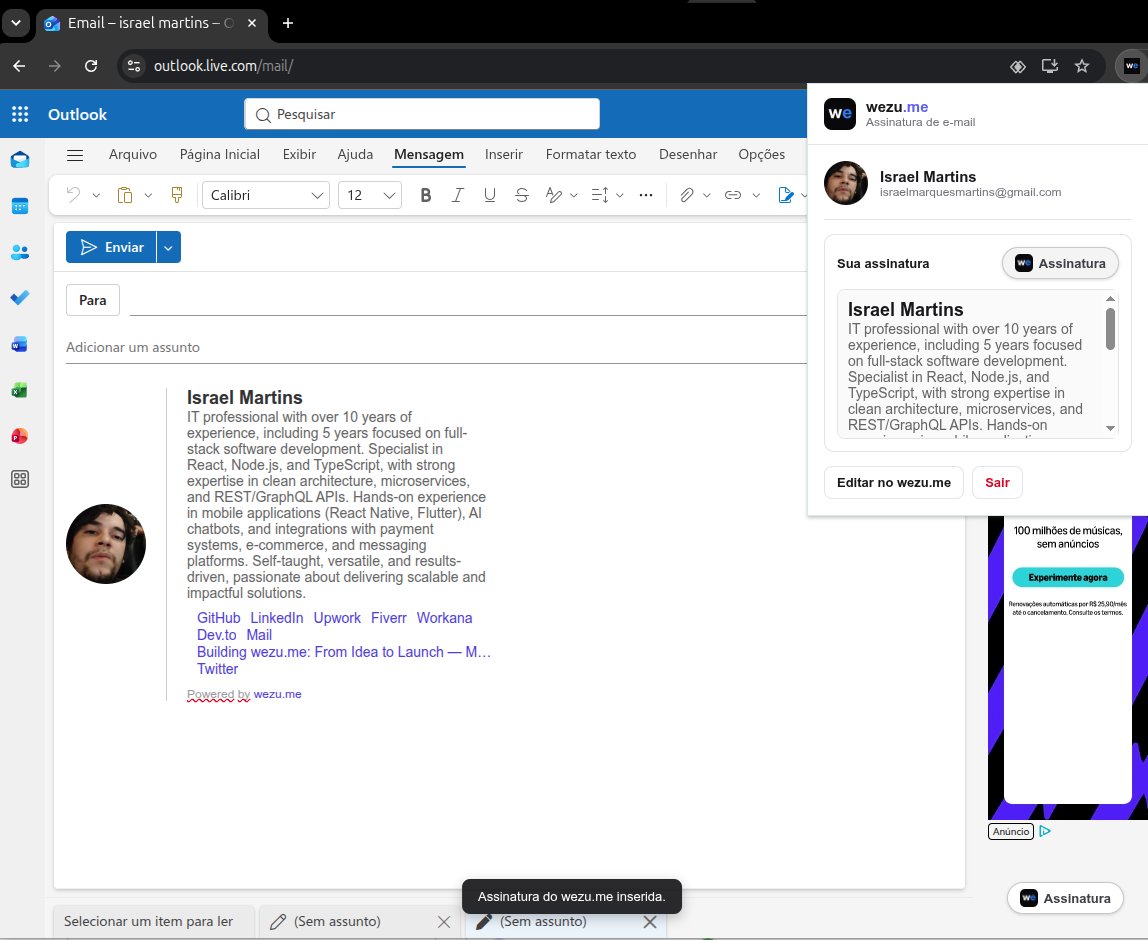Click the Twitter link in signature

click(x=217, y=669)
